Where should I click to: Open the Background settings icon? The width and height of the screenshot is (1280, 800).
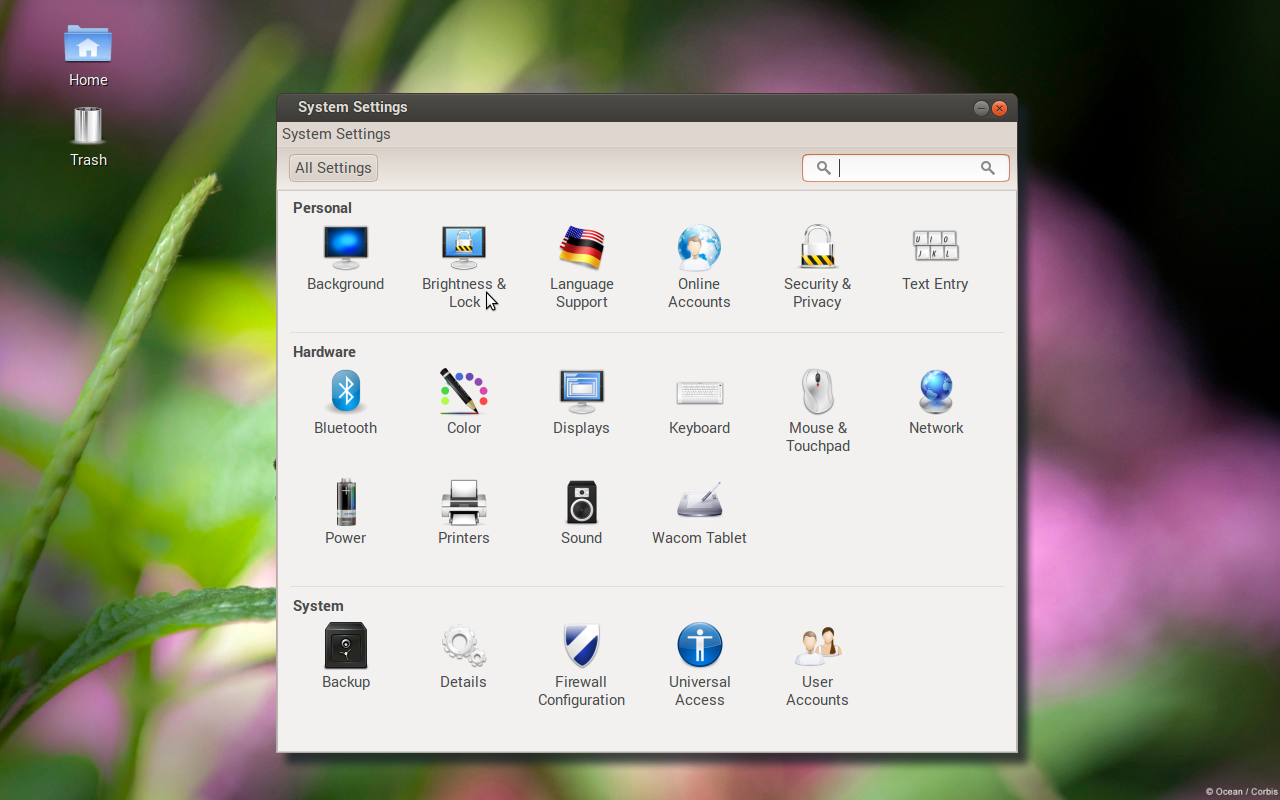coord(346,248)
